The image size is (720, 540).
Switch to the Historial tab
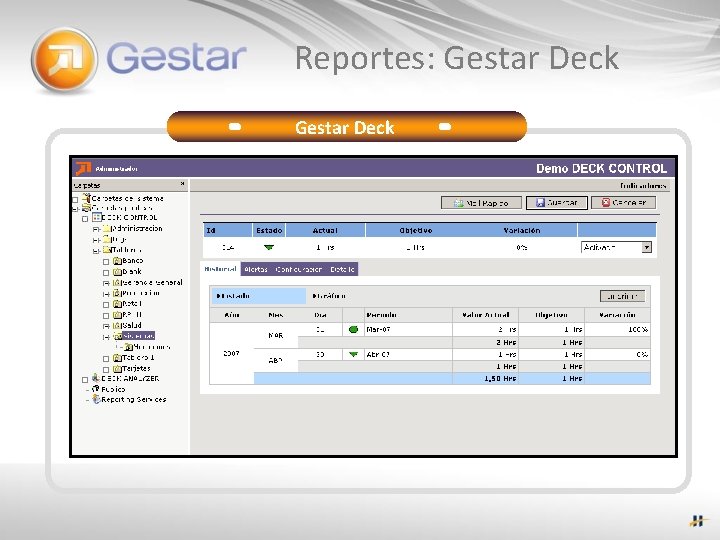click(x=220, y=269)
